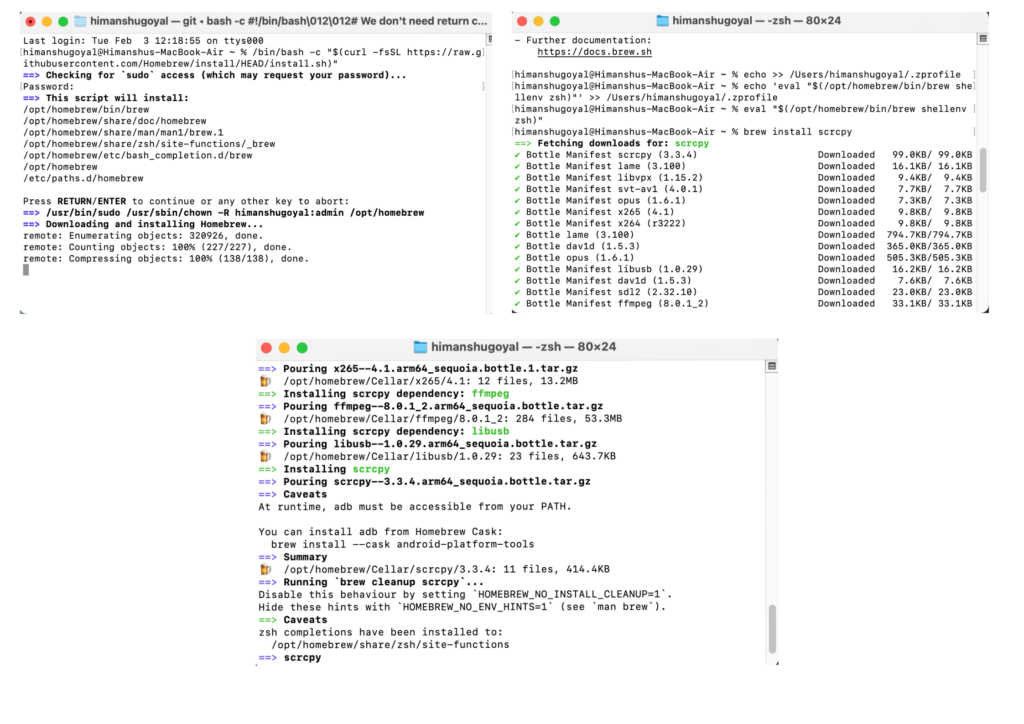Click the green 'ffmpeg' dependency name
The width and height of the screenshot is (1024, 724).
click(x=491, y=394)
